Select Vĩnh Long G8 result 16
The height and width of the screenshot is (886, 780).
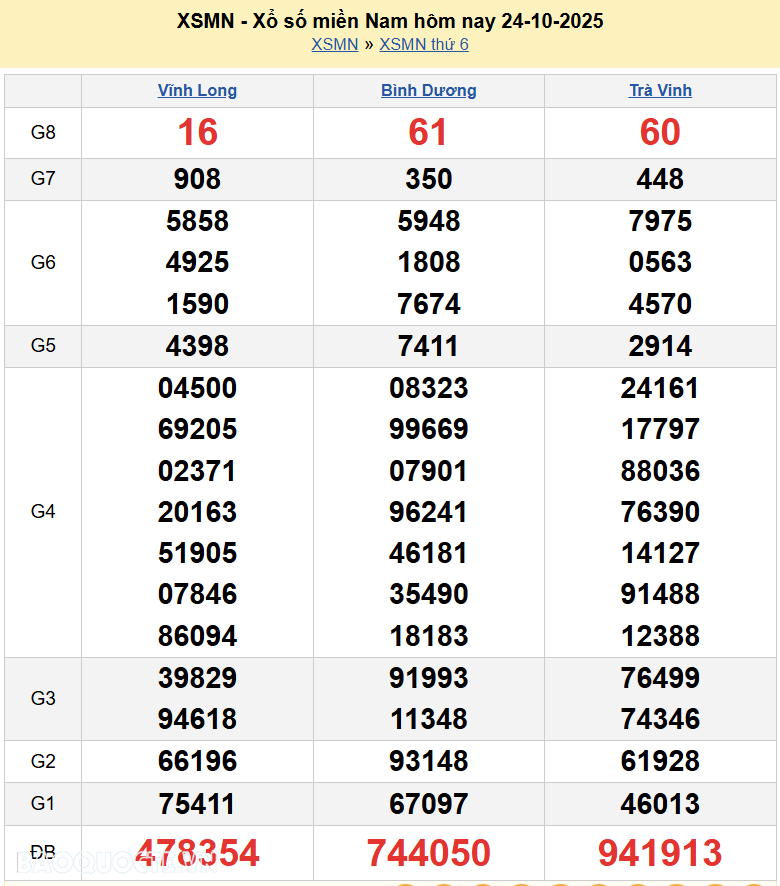click(197, 132)
